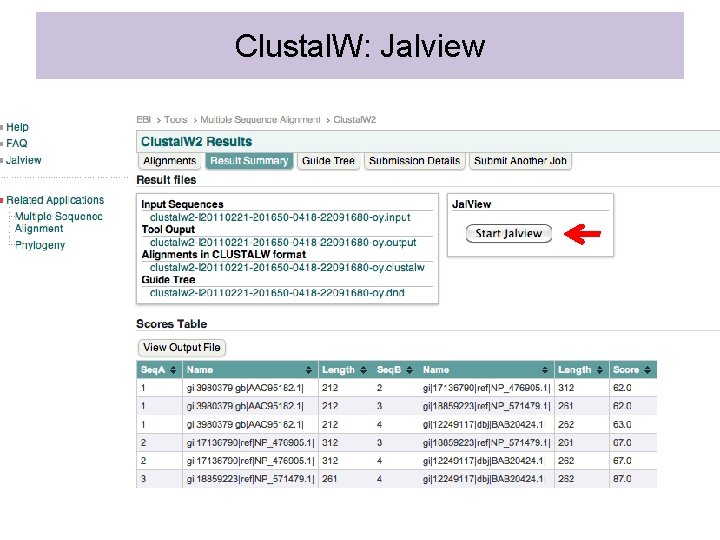Click the View Output File button
The image size is (720, 540).
pyautogui.click(x=182, y=347)
